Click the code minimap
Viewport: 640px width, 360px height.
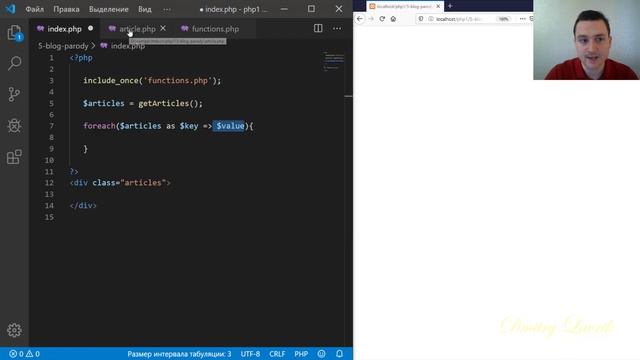[334, 61]
